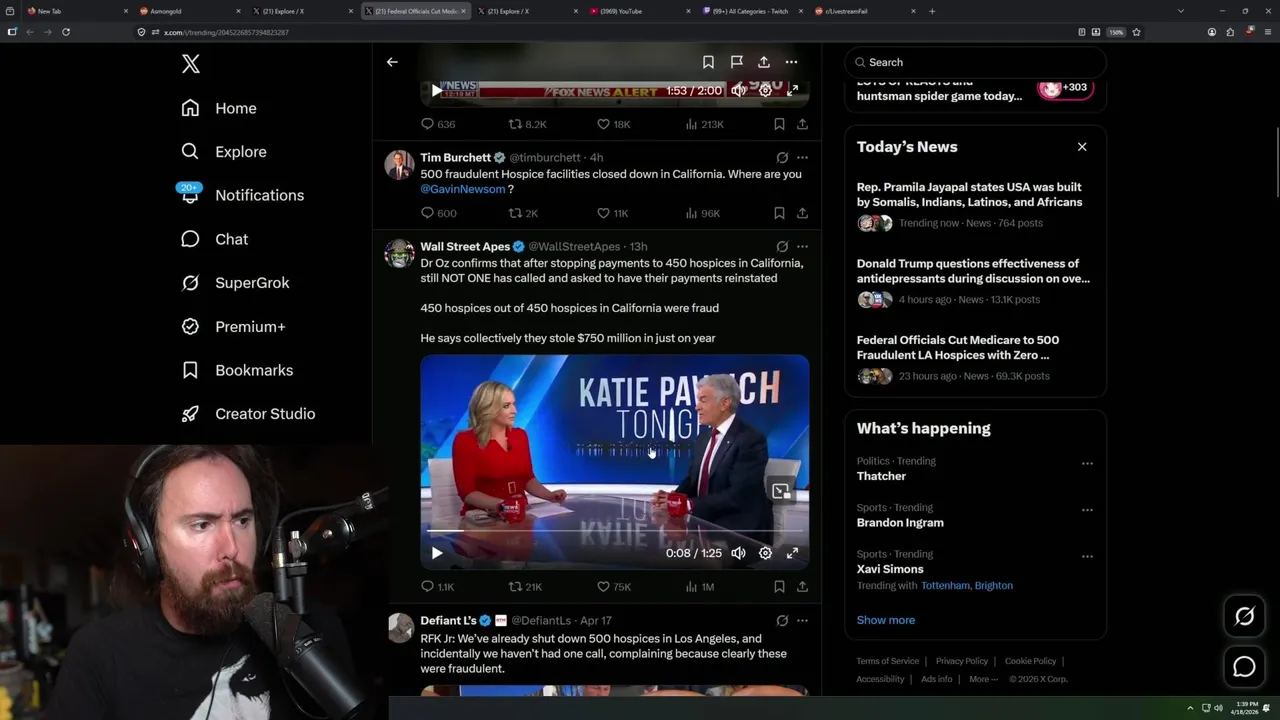The image size is (1280, 720).
Task: Open Federal Officials Cut Medicare news story
Action: [975, 359]
